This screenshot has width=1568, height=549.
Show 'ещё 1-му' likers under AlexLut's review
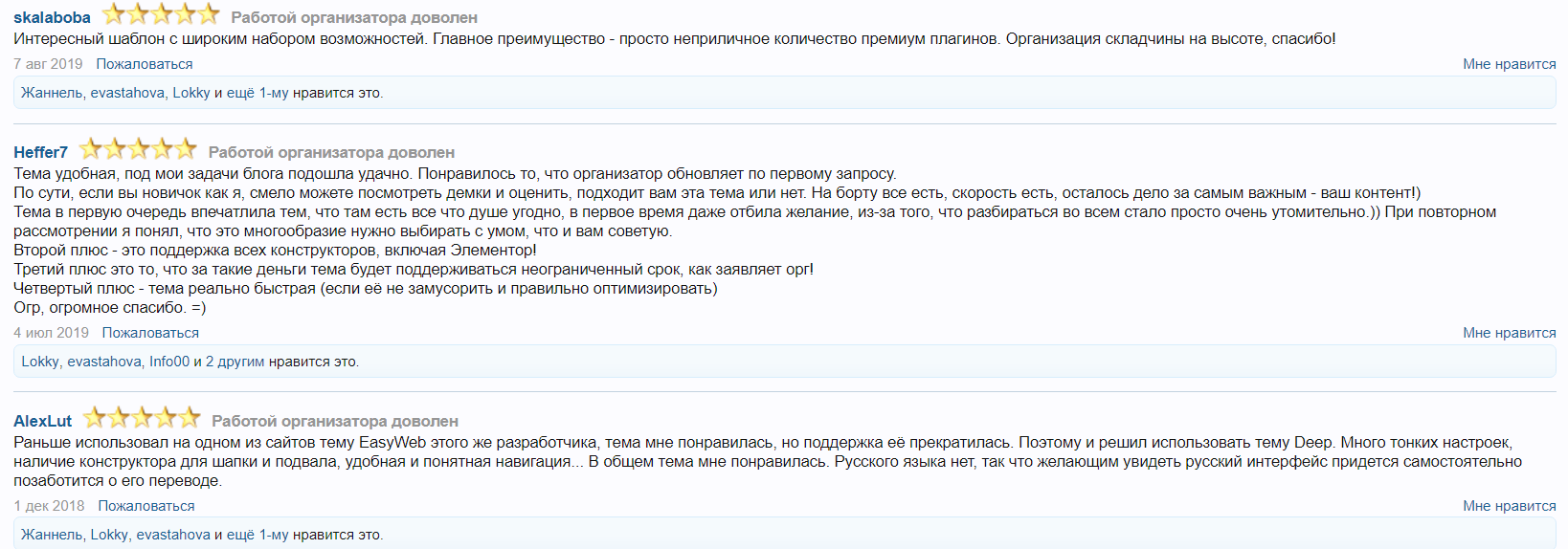pyautogui.click(x=258, y=535)
